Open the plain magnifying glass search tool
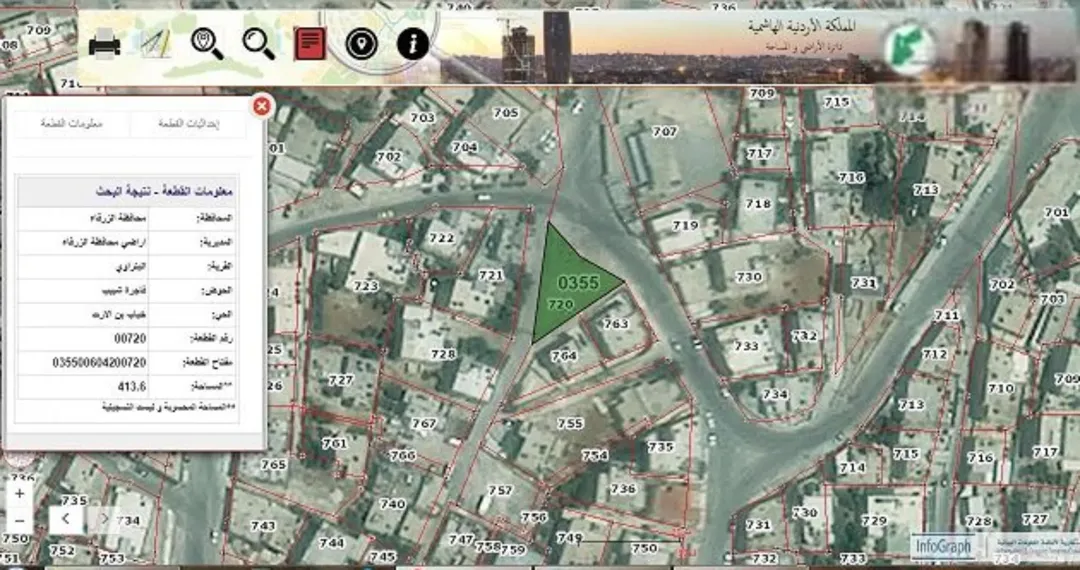 259,44
